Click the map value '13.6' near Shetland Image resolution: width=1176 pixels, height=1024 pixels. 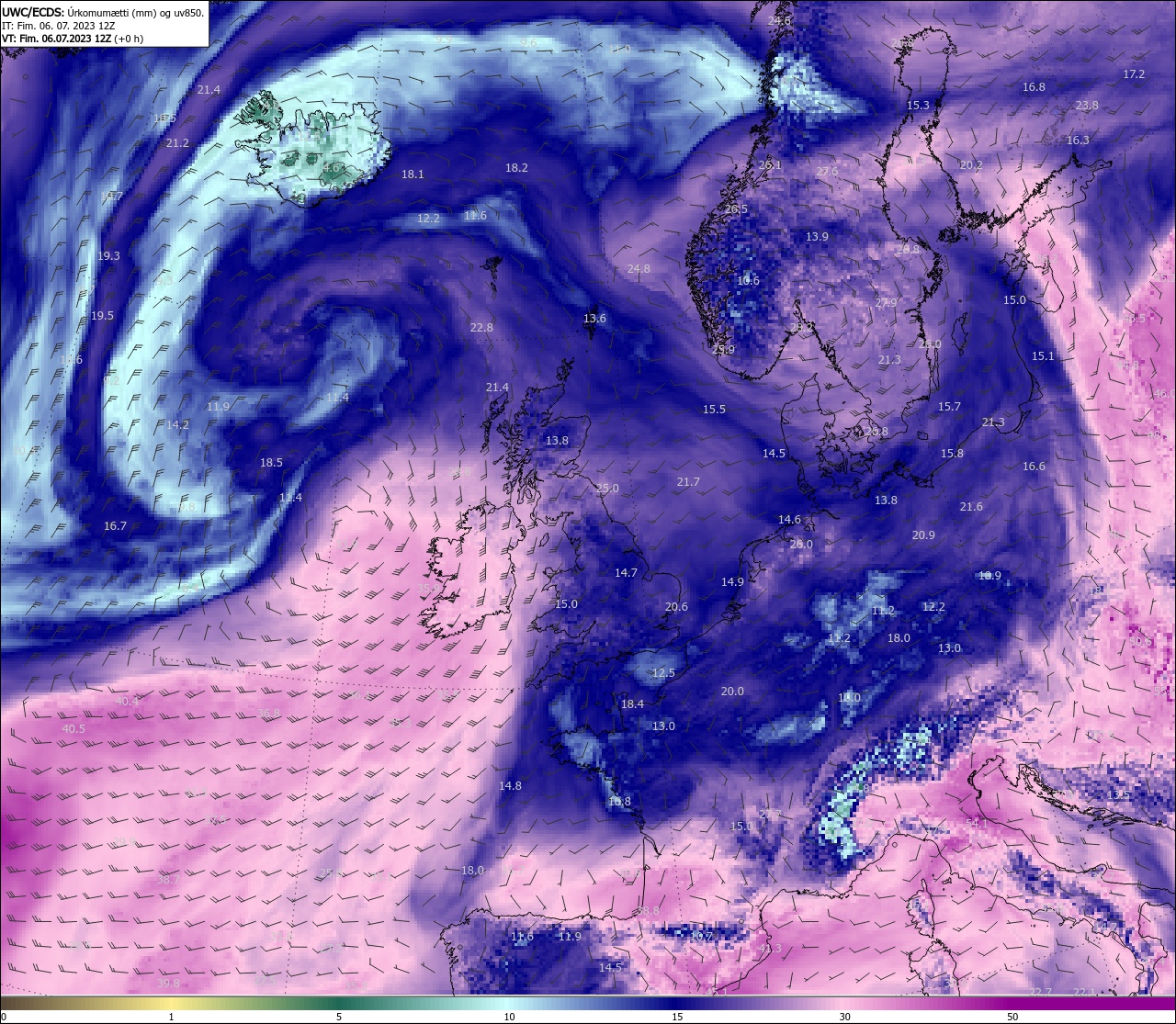coord(594,319)
